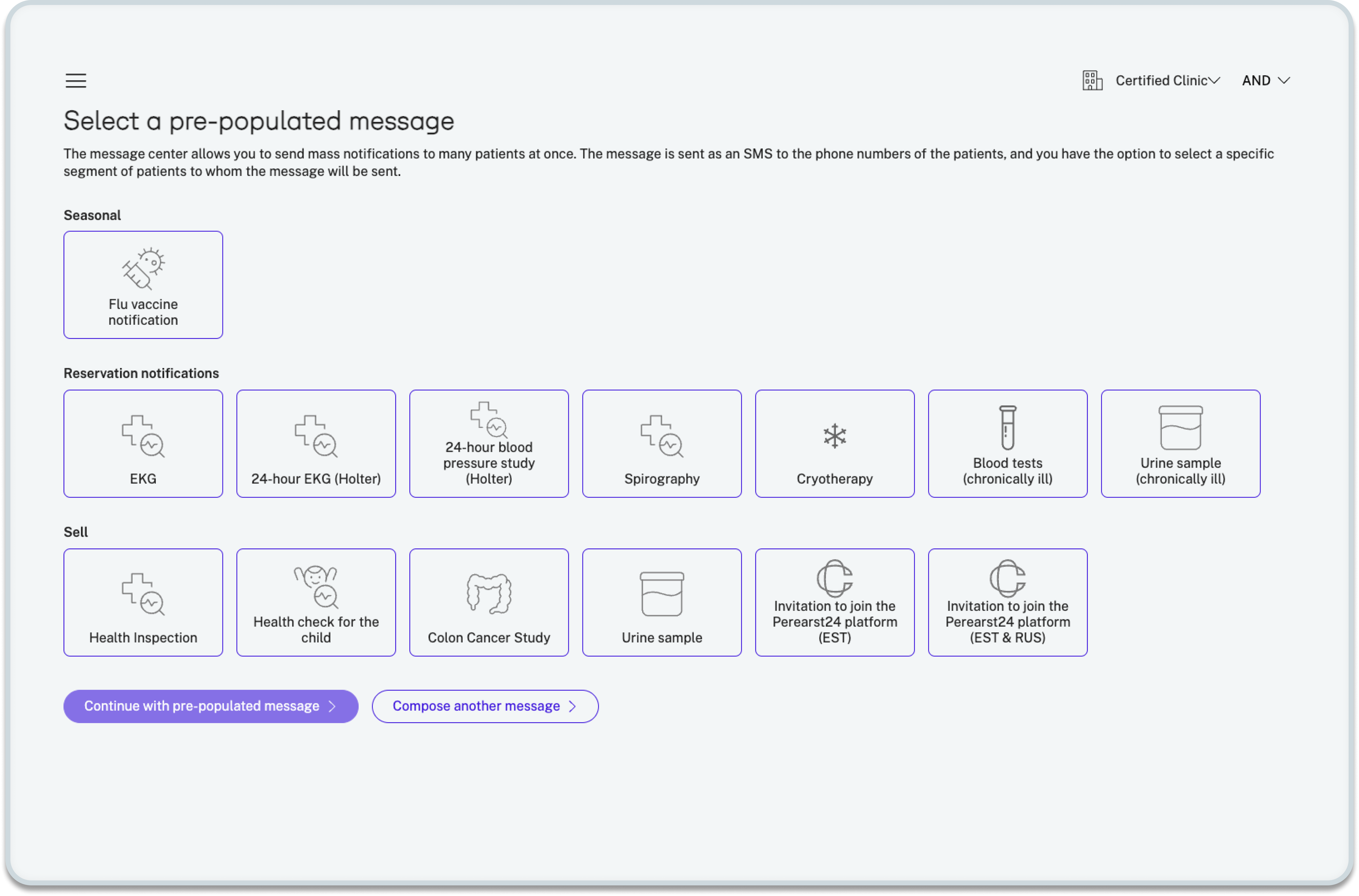
Task: Click the arrow on Compose another message
Action: click(x=572, y=706)
